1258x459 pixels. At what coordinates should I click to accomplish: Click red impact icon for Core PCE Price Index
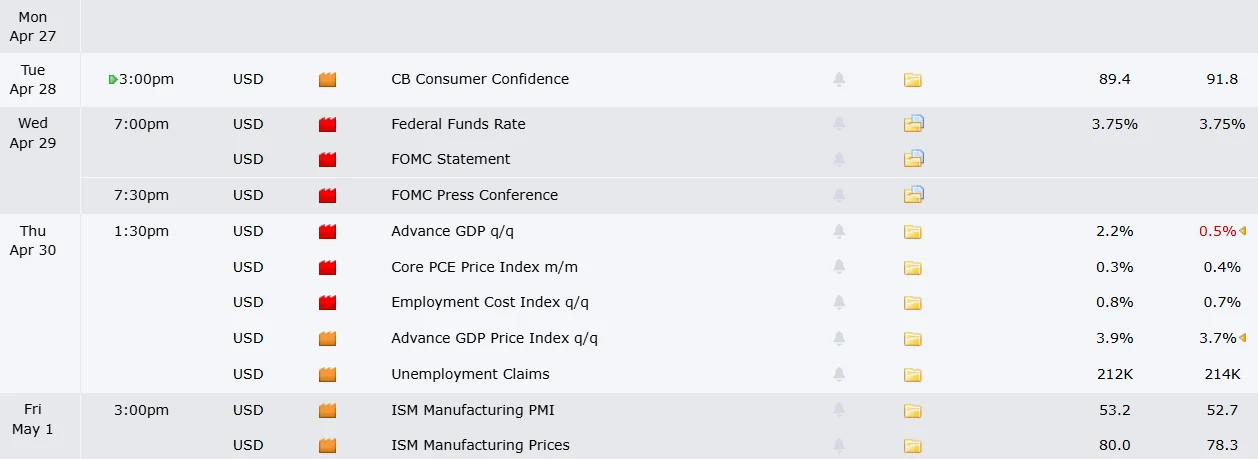click(x=327, y=268)
